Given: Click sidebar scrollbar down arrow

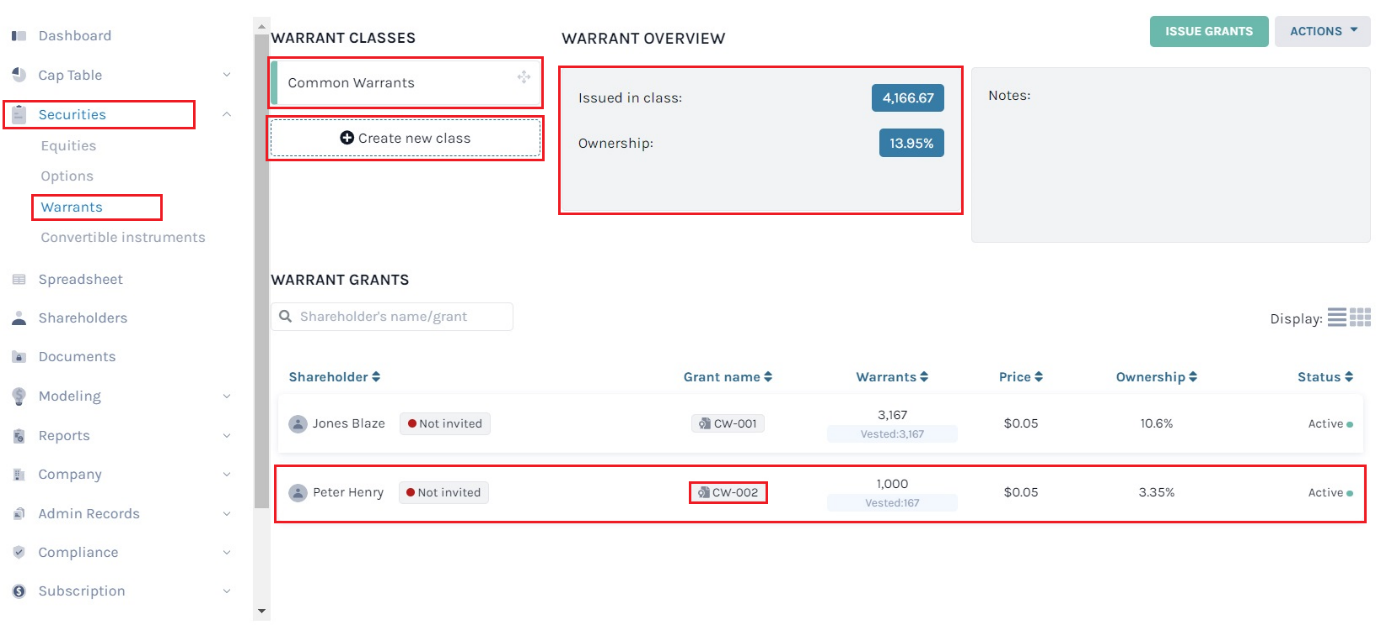Looking at the screenshot, I should click(262, 610).
